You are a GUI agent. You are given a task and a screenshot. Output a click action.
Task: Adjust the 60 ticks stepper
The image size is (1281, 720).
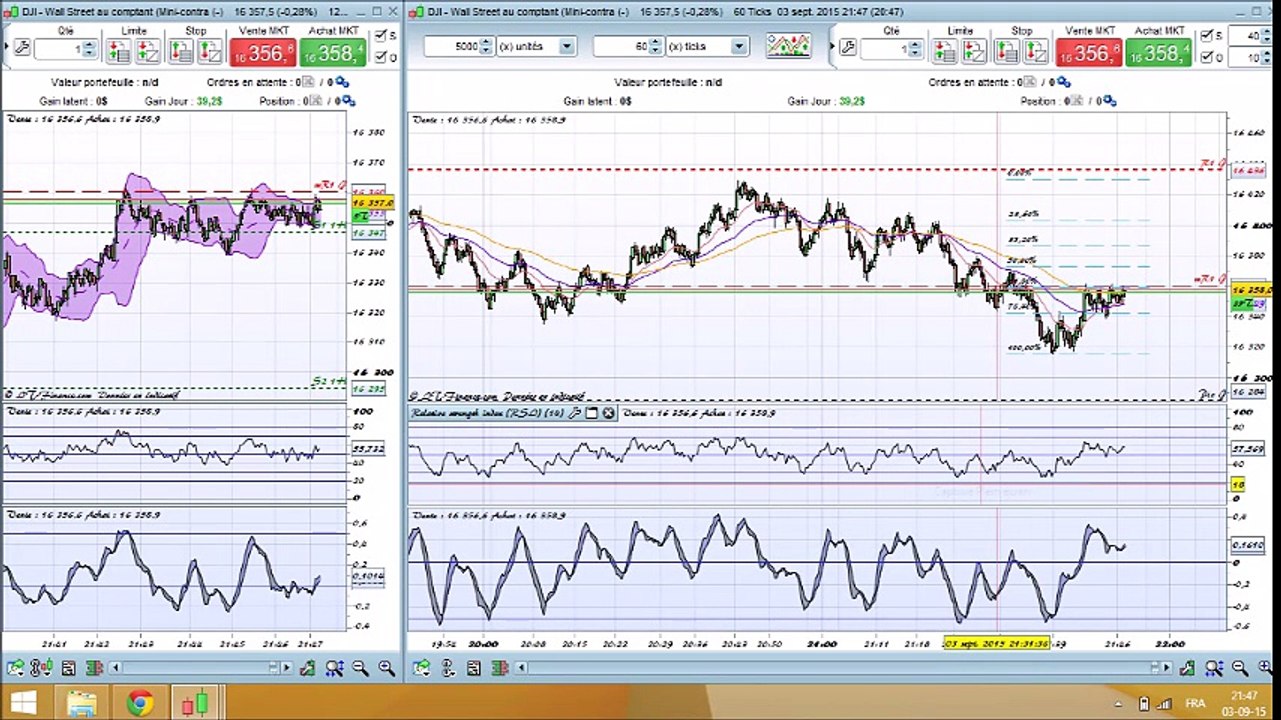(656, 47)
